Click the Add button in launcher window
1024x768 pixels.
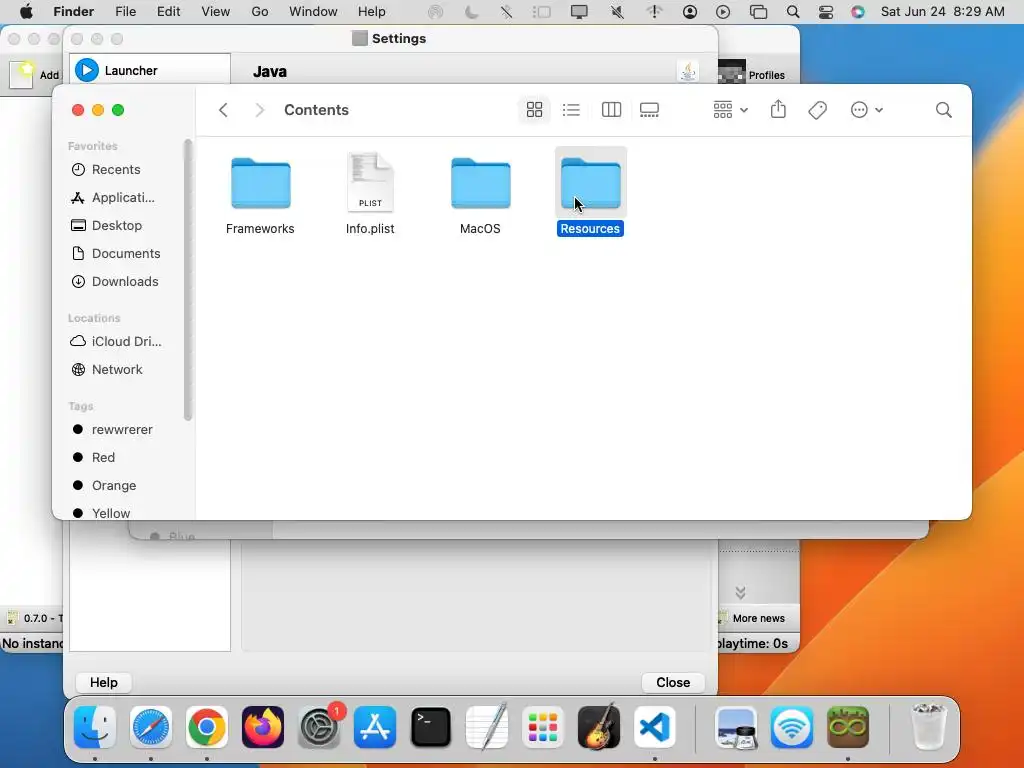tap(35, 74)
